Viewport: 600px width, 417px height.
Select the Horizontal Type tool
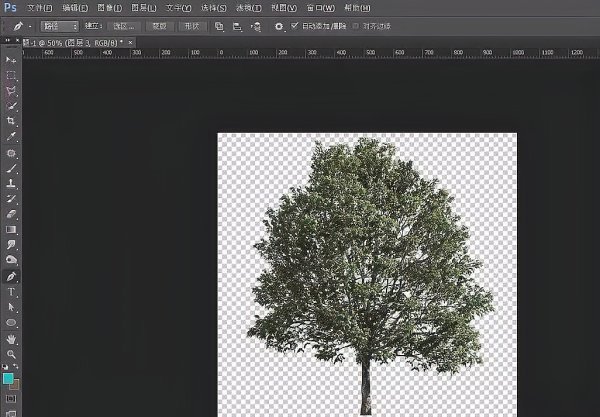coord(11,292)
